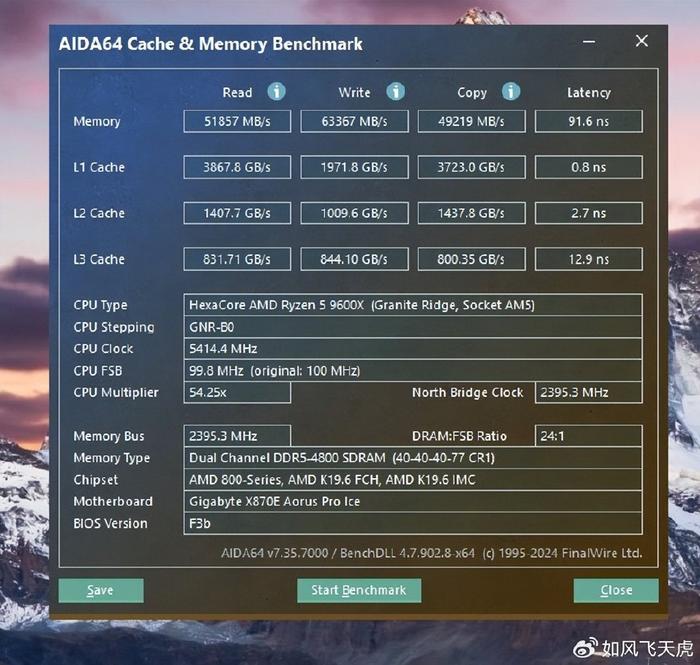The height and width of the screenshot is (665, 700).
Task: Click the L2 Cache row label
Action: [x=99, y=213]
